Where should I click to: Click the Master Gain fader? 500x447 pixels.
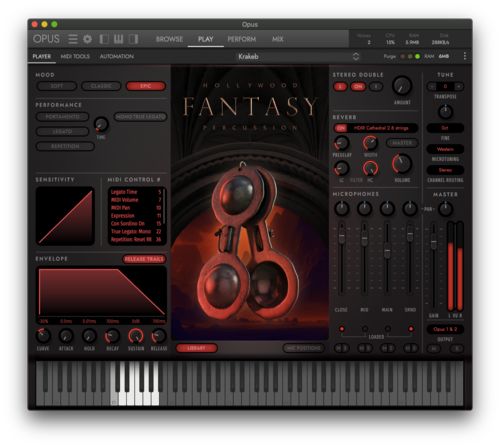tap(433, 241)
